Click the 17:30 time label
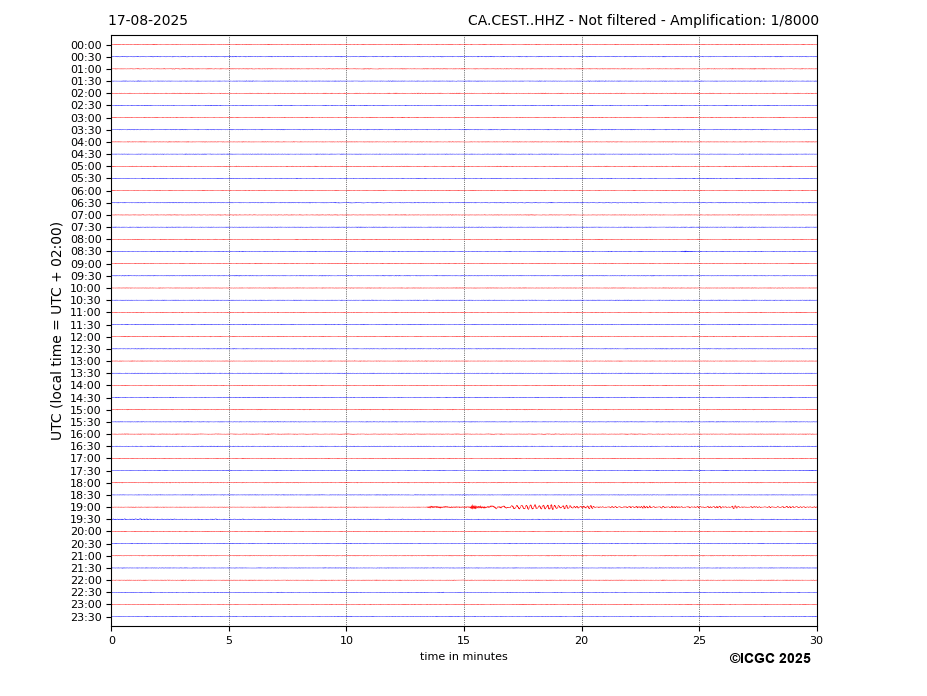This screenshot has height=696, width=927. [x=86, y=471]
